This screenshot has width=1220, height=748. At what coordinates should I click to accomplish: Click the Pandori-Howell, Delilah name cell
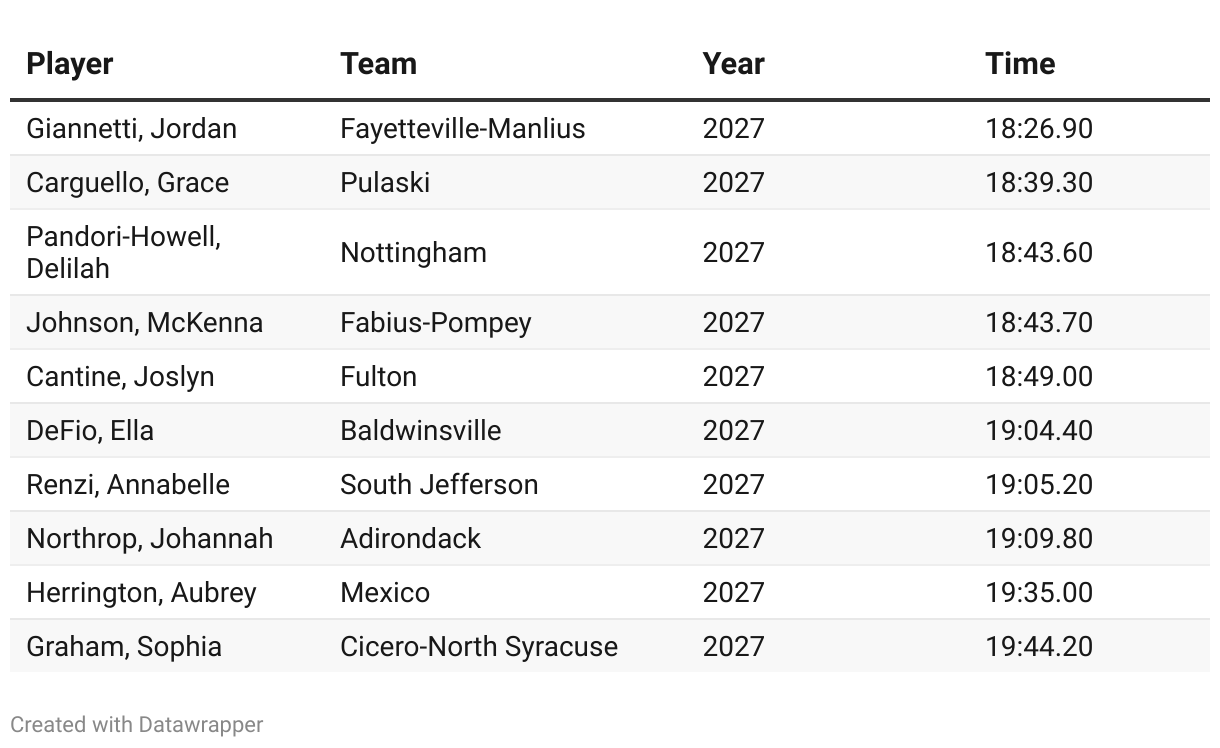[x=124, y=252]
